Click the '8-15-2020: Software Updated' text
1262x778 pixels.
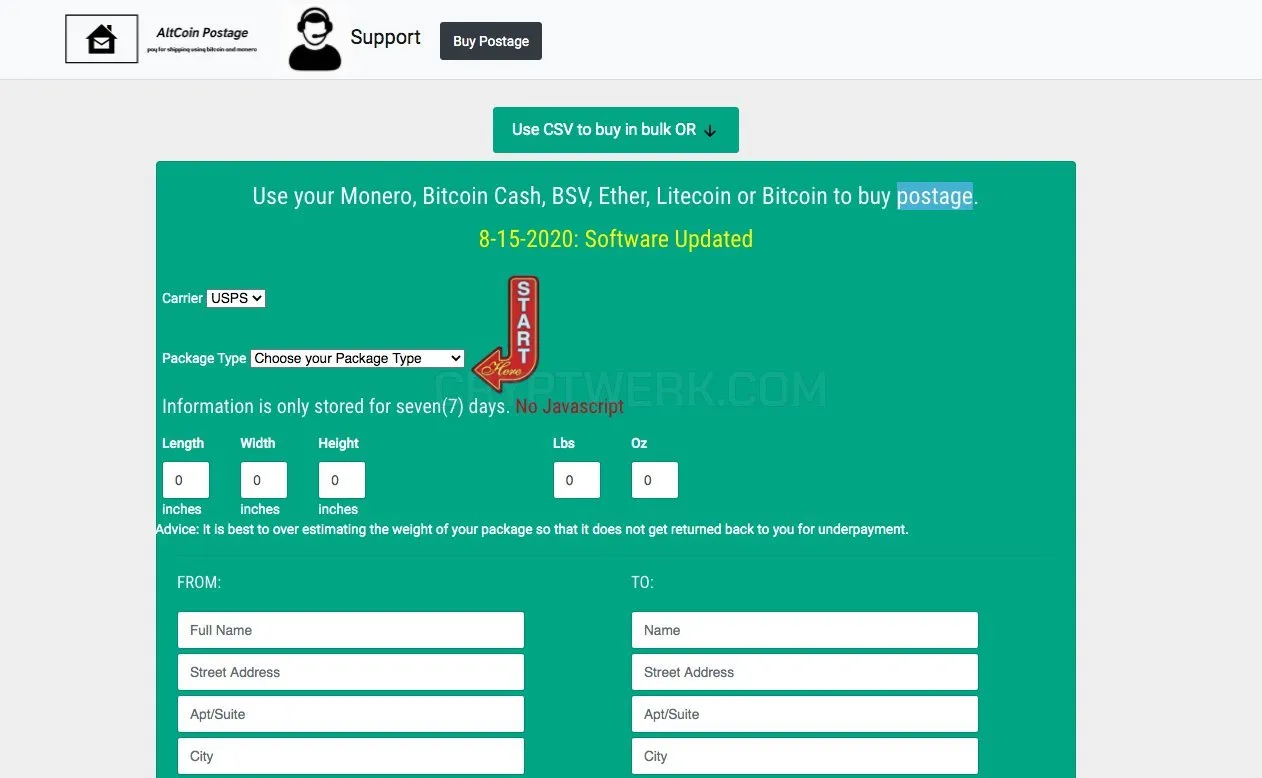click(616, 239)
